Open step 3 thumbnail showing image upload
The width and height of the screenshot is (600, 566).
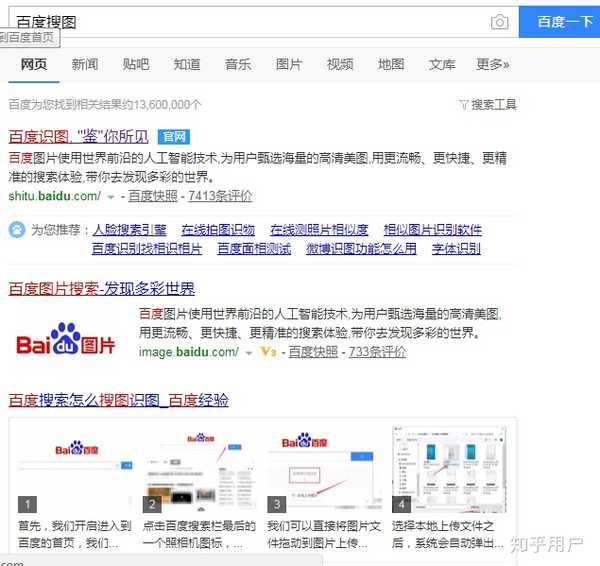(x=324, y=469)
